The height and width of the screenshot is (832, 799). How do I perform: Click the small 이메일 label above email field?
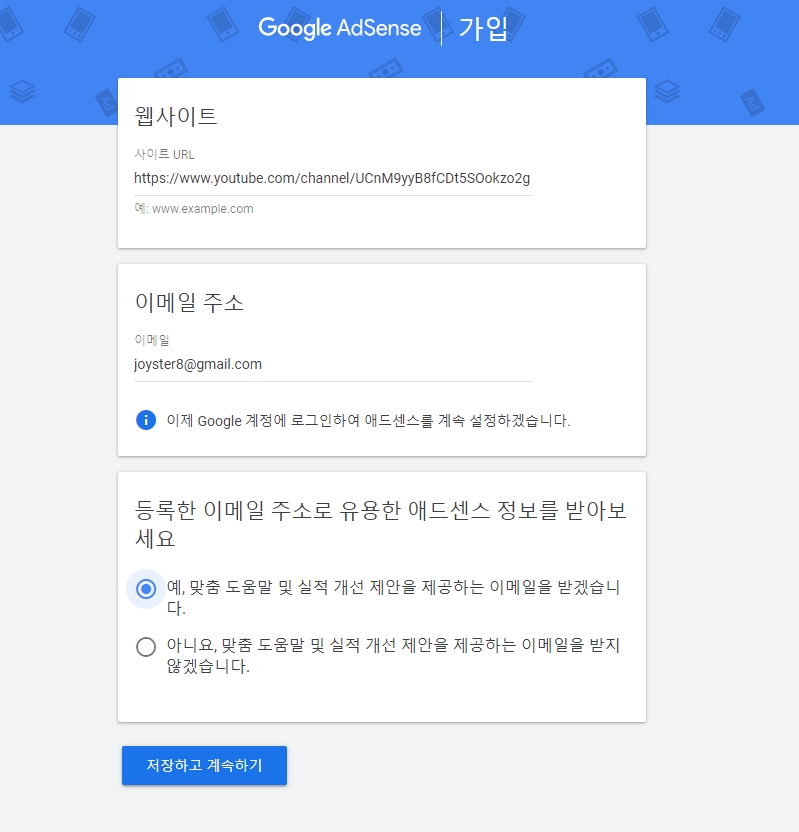pos(152,340)
